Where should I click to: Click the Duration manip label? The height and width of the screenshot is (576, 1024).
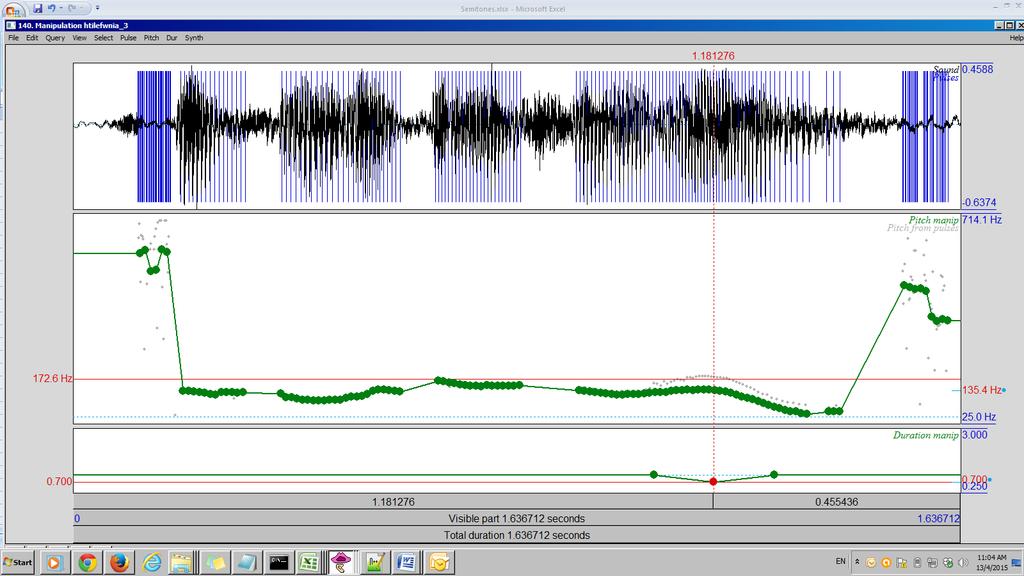coord(925,435)
